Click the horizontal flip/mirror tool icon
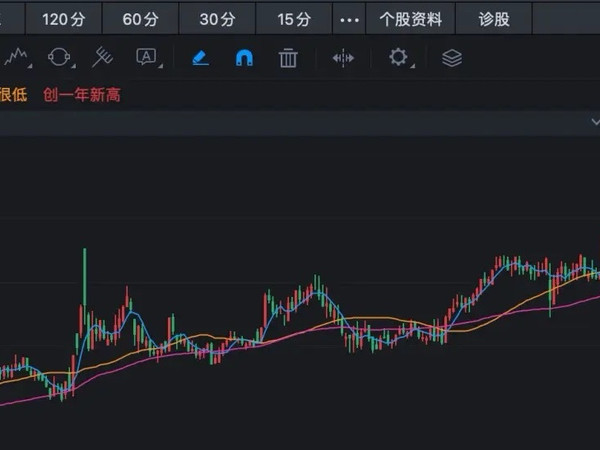This screenshot has height=450, width=600. point(343,58)
